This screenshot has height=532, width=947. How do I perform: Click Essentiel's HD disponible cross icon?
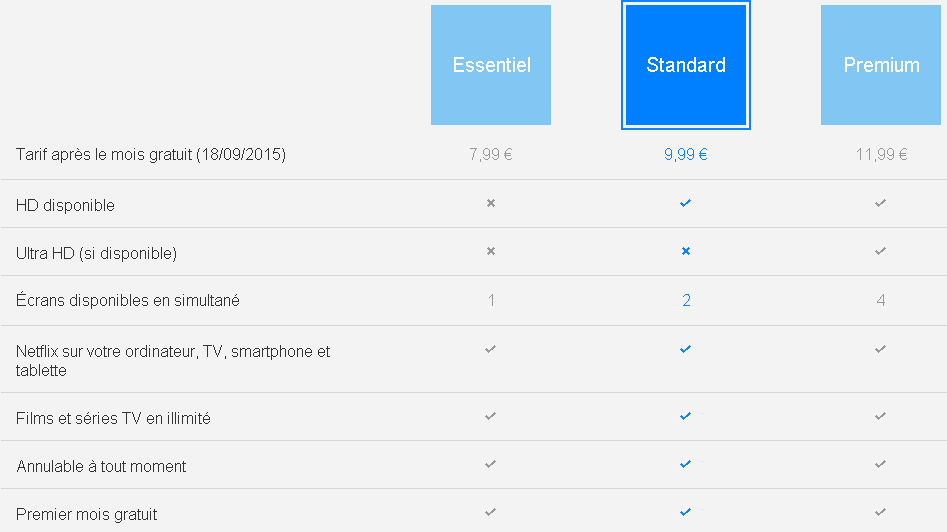tap(491, 203)
